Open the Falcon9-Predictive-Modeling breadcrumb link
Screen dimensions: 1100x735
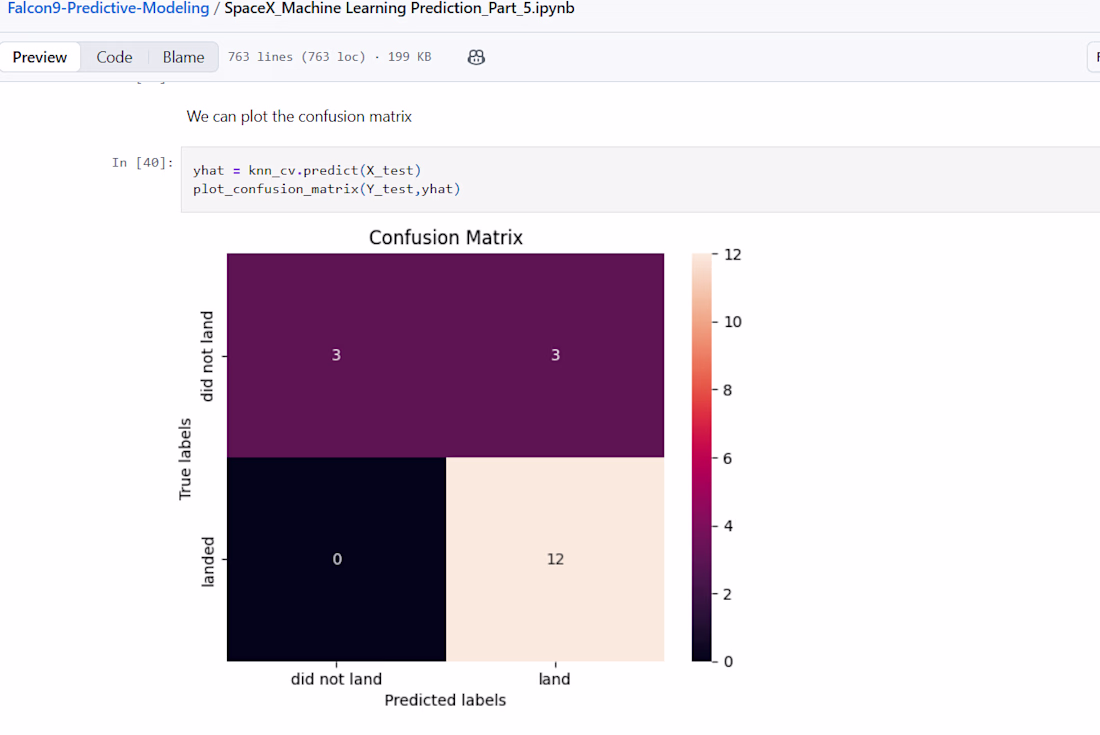tap(108, 8)
